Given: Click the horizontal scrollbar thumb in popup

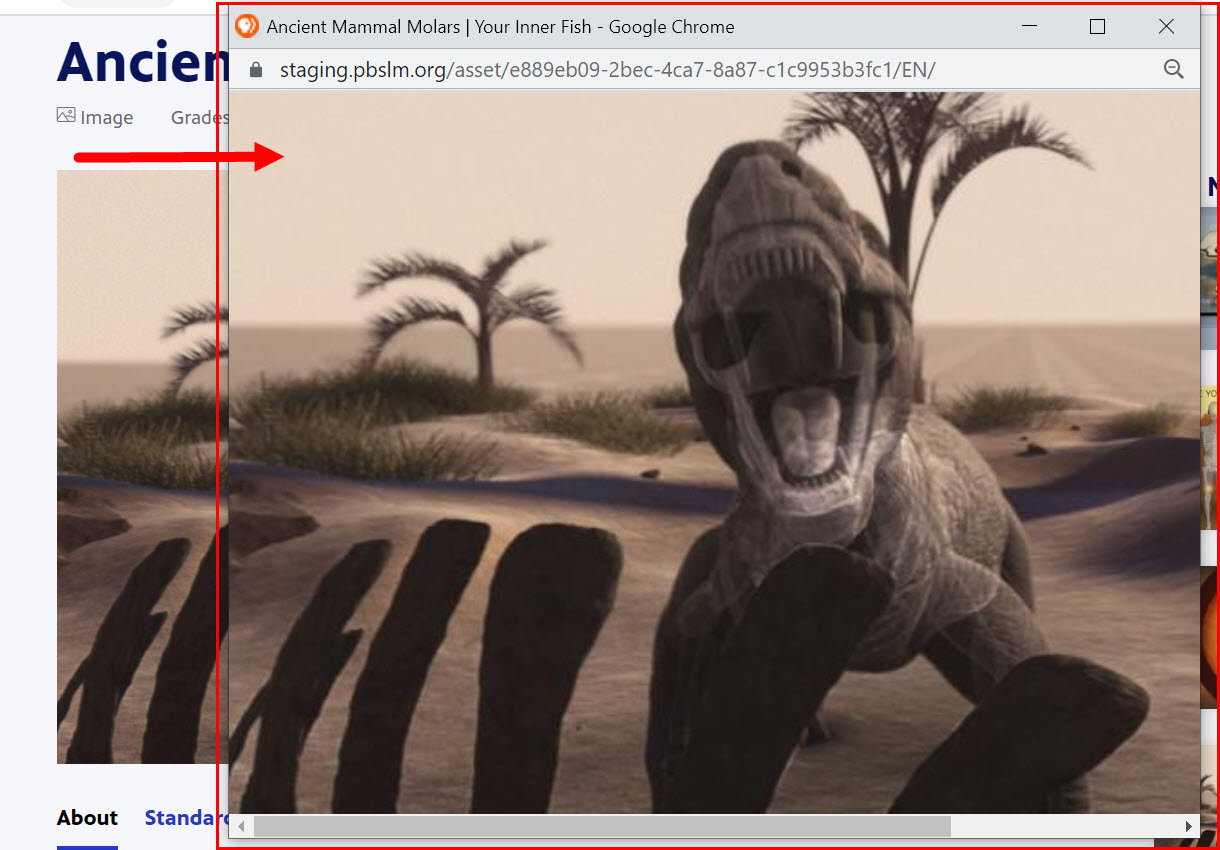Looking at the screenshot, I should pyautogui.click(x=603, y=826).
